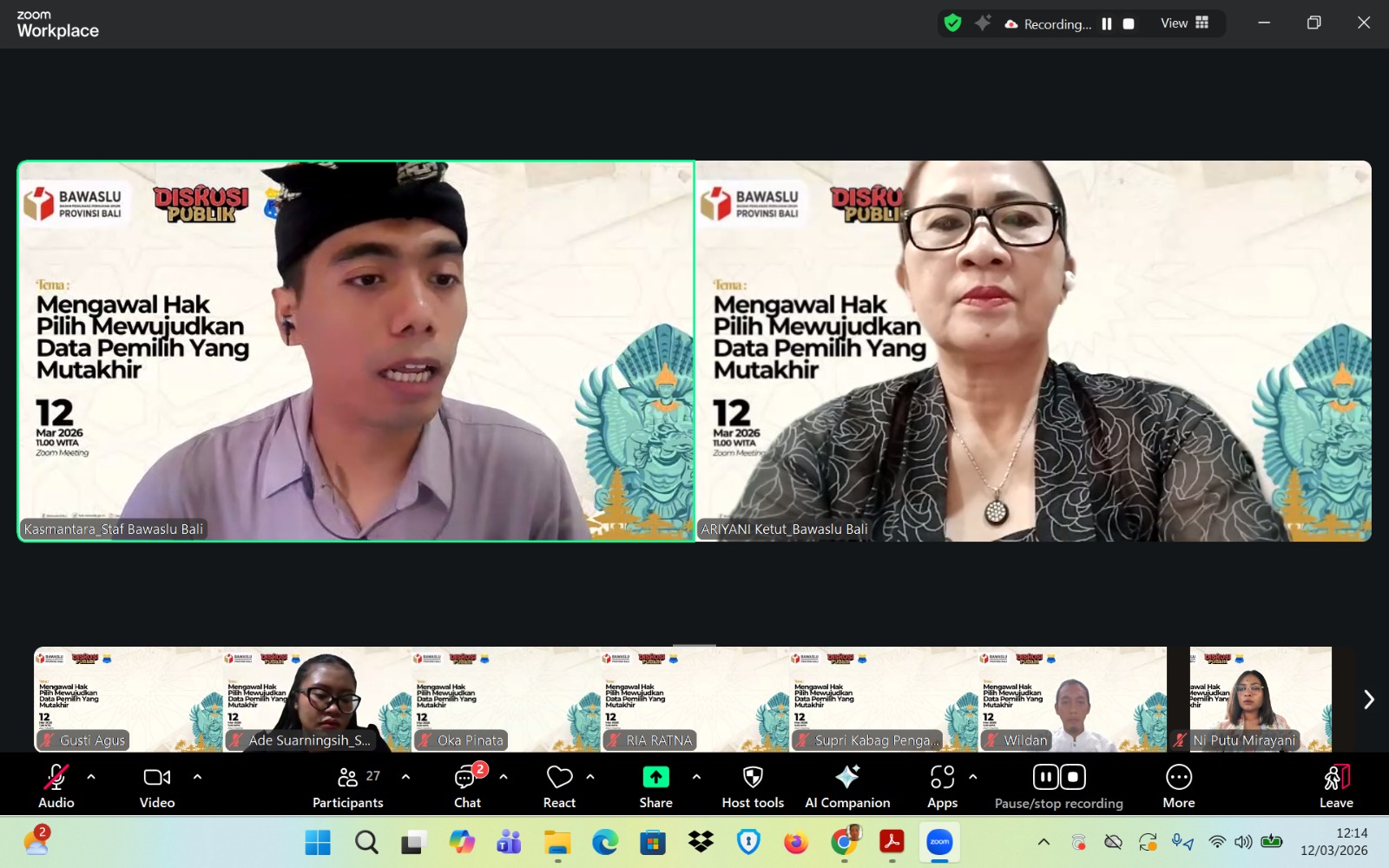Open Host tools shield
This screenshot has width=1389, height=868.
click(753, 786)
